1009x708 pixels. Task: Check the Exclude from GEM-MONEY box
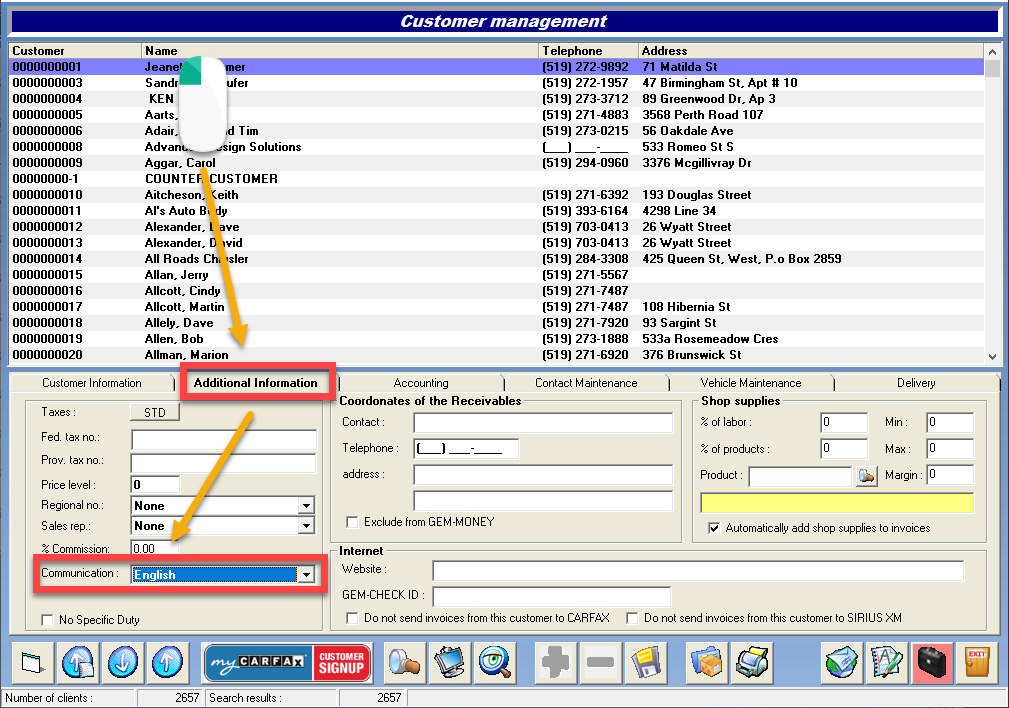pos(352,522)
